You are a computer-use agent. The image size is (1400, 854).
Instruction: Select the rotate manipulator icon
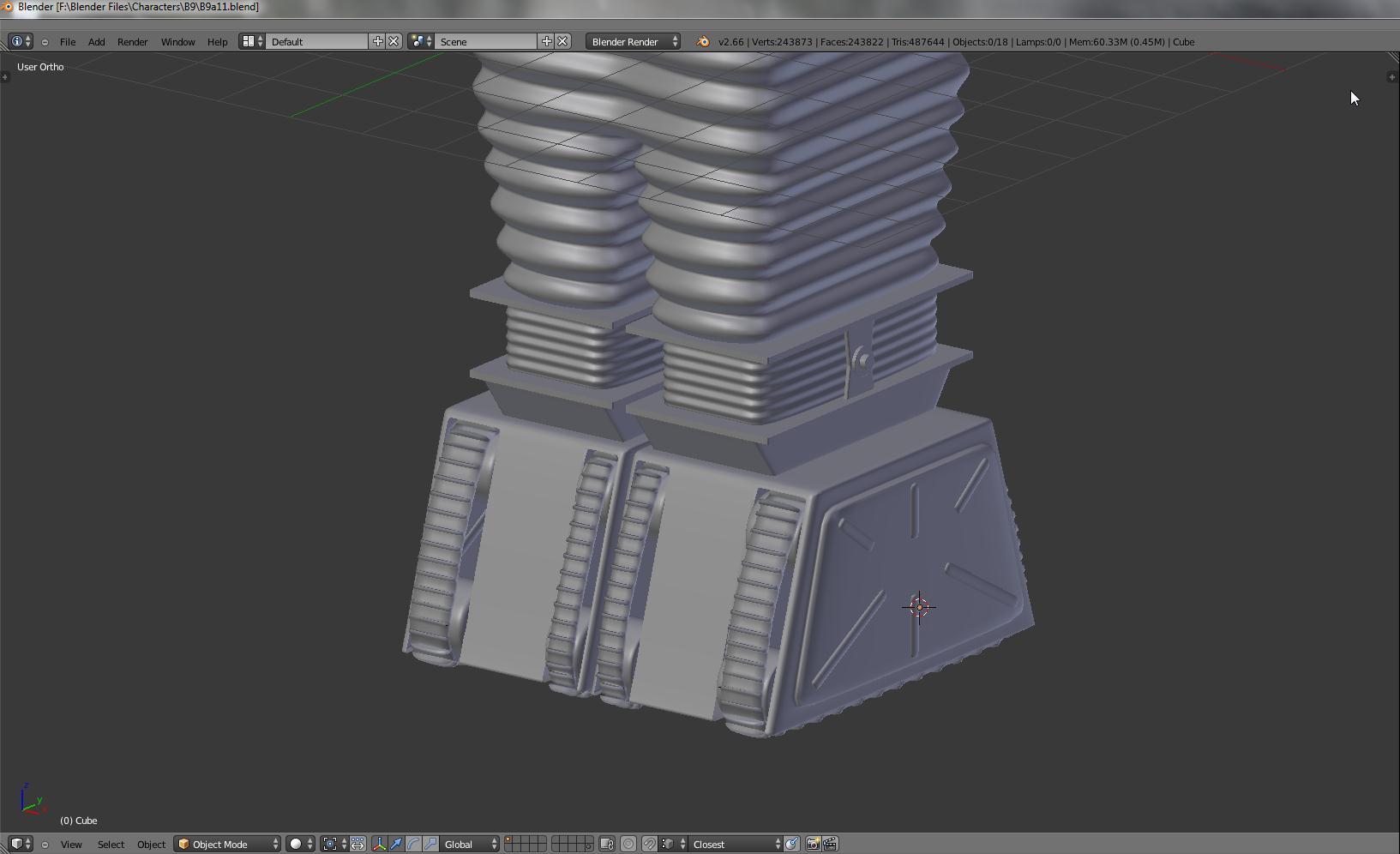(413, 845)
